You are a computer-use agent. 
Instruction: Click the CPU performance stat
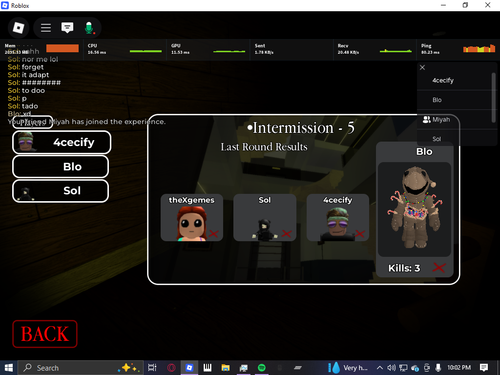[x=125, y=49]
